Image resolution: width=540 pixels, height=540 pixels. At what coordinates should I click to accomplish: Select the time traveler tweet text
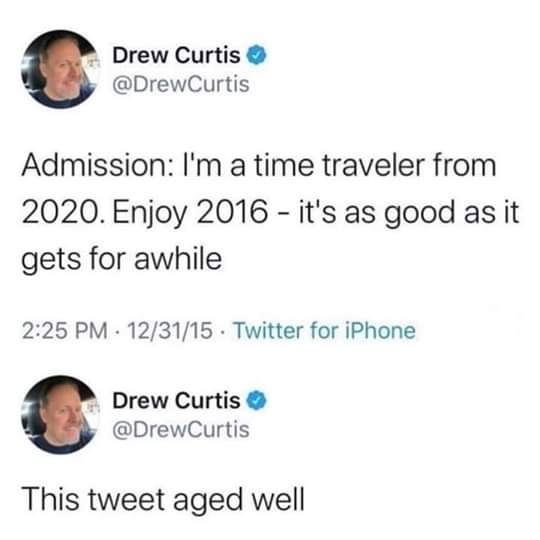coord(270,212)
